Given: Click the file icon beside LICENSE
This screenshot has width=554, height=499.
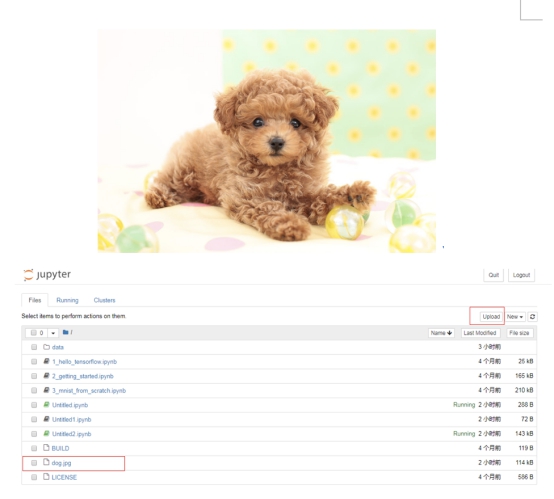Looking at the screenshot, I should coord(46,477).
